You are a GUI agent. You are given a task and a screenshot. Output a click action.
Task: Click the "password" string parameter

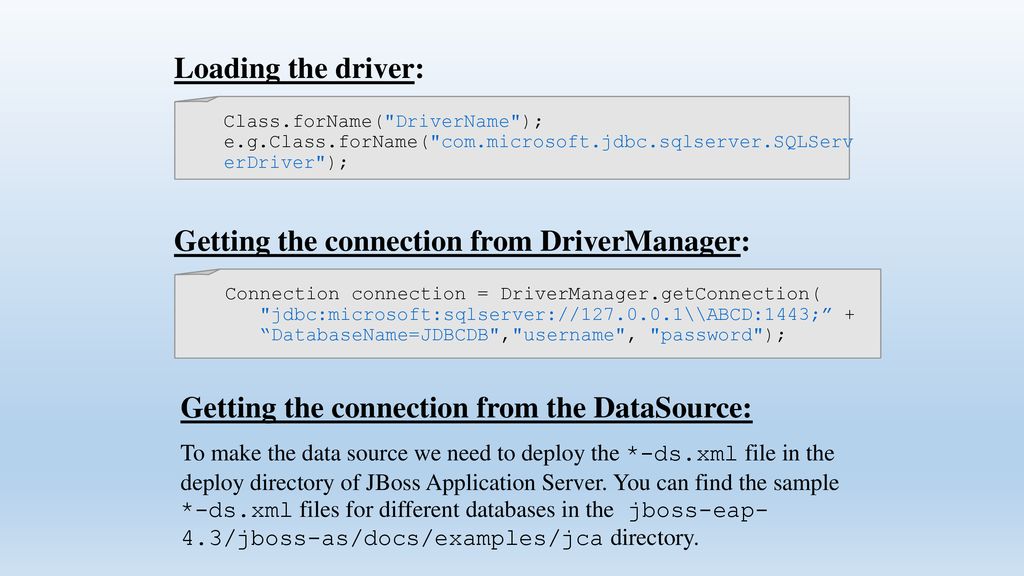click(x=707, y=336)
